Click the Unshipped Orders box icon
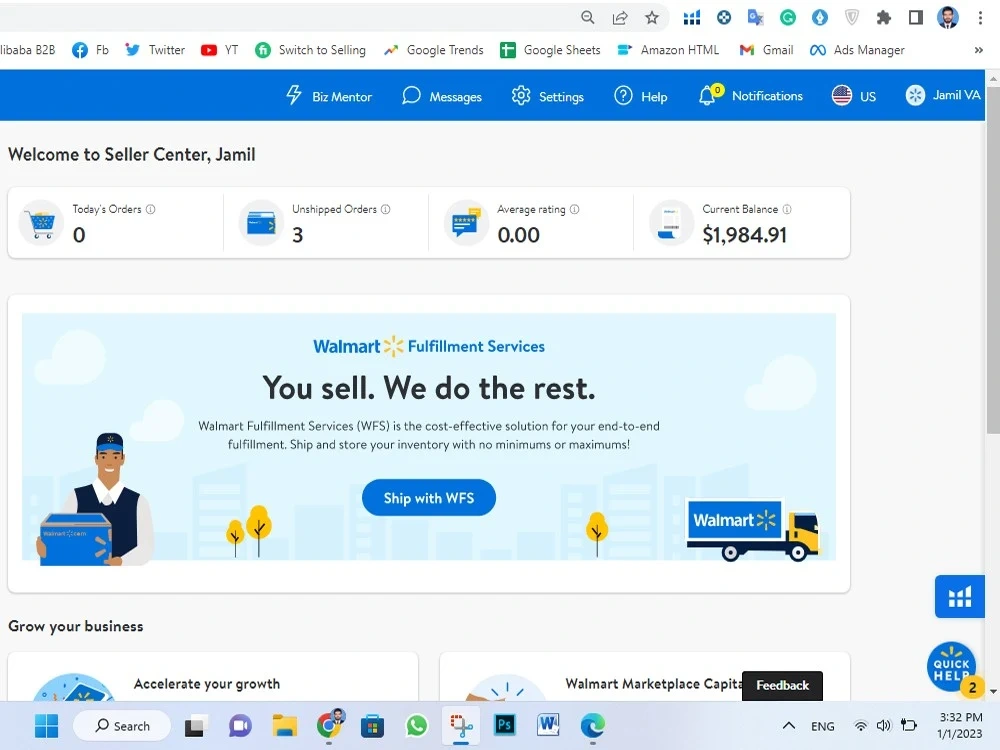This screenshot has height=750, width=1000. (x=261, y=223)
